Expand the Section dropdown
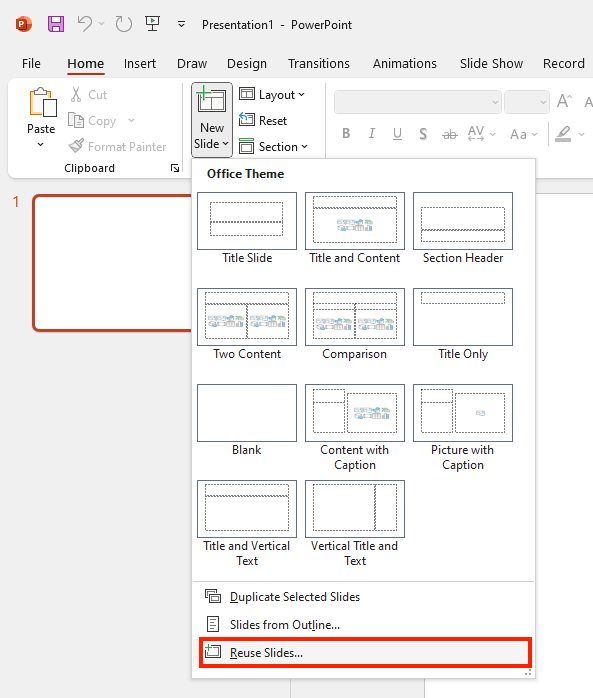Screen dimensions: 593x698 (x=273, y=146)
